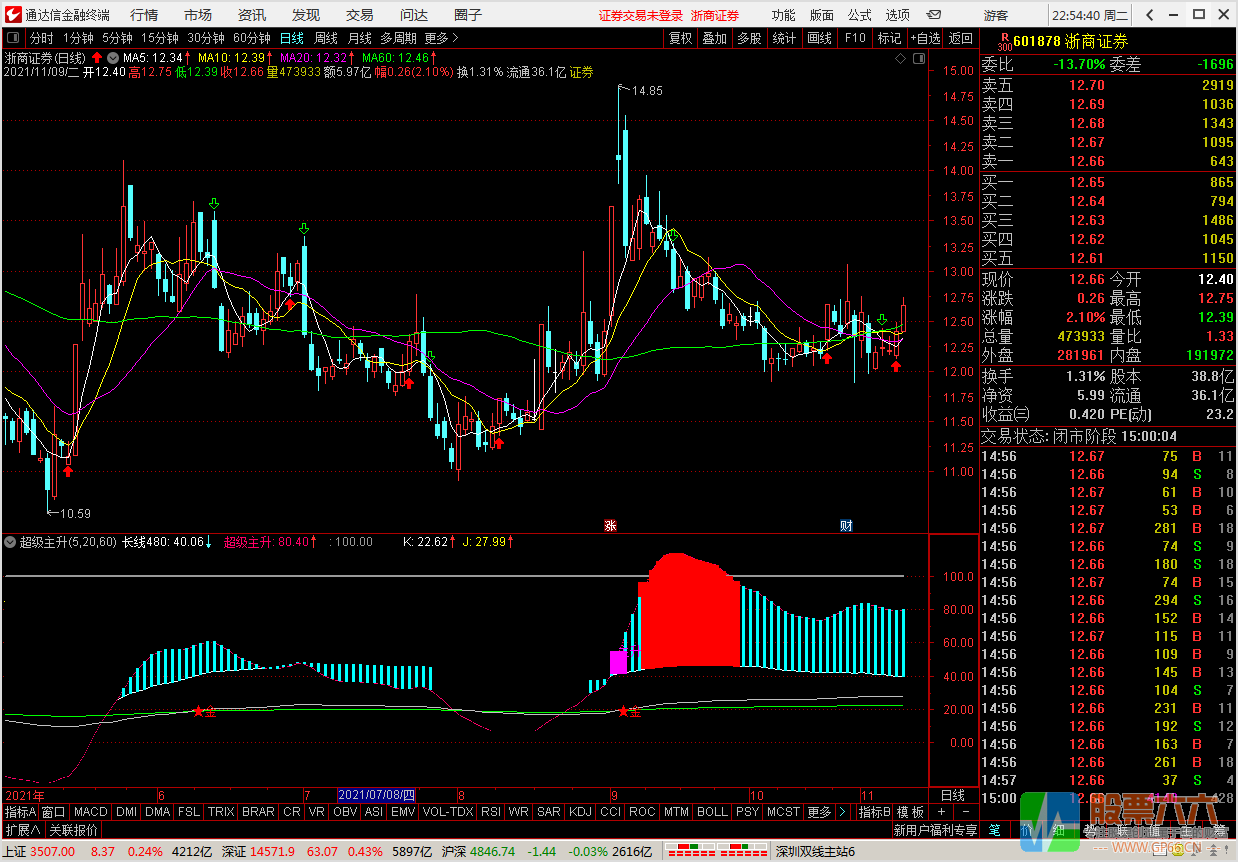Switch chart to 1分钟 period

(77, 38)
